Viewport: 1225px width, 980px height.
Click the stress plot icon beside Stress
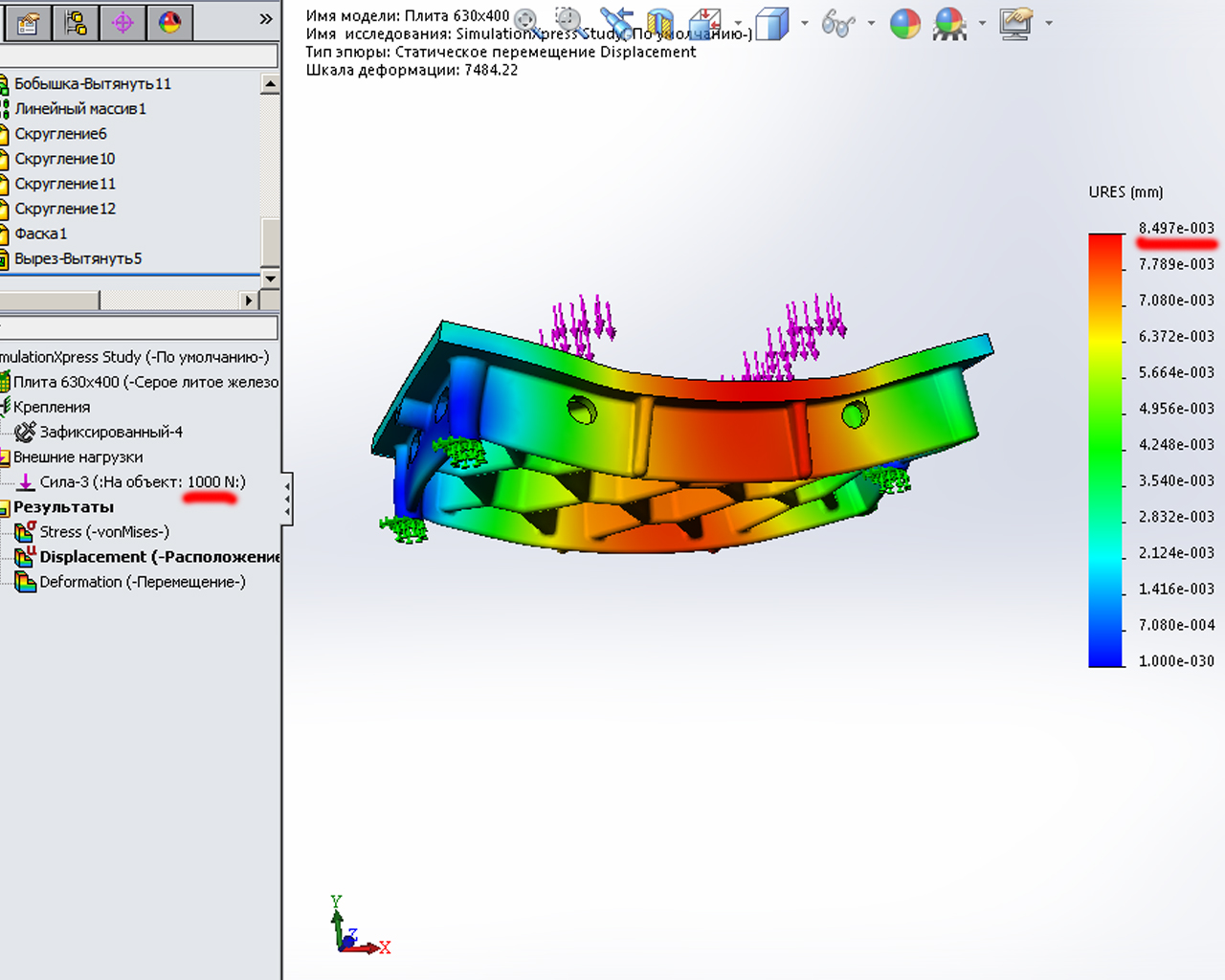click(x=26, y=531)
